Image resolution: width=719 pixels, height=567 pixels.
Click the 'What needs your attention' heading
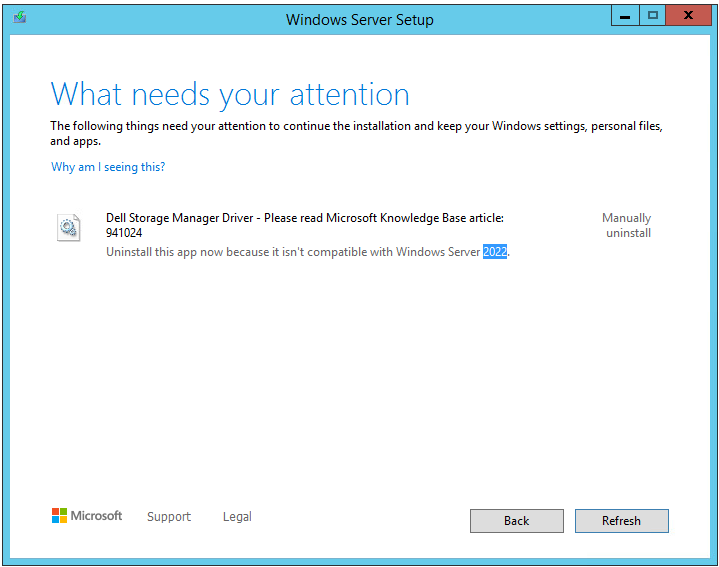(x=230, y=95)
